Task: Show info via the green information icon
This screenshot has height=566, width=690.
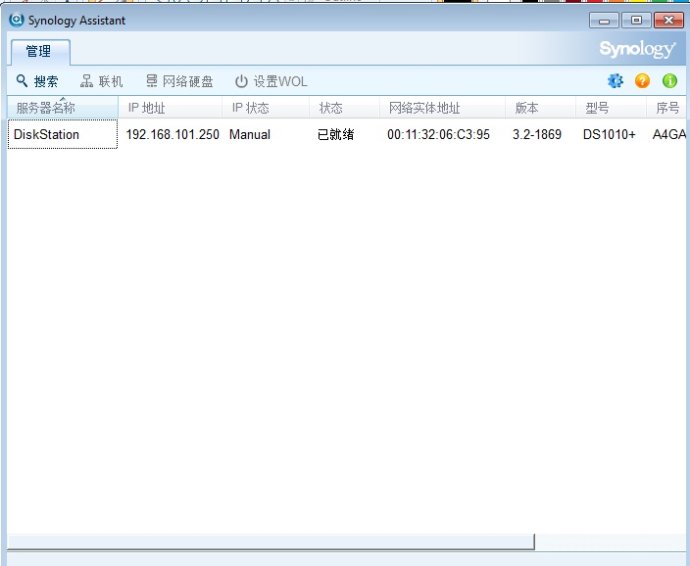Action: (670, 81)
